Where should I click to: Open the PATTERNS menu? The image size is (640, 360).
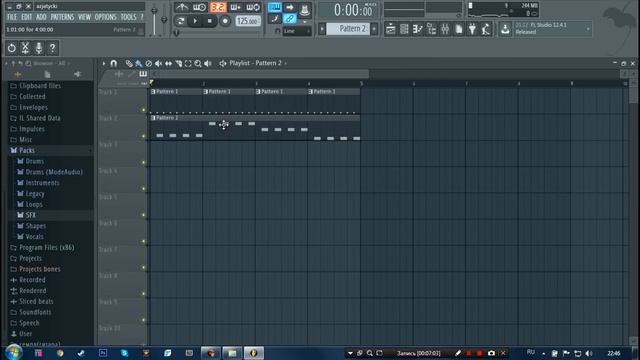point(62,17)
